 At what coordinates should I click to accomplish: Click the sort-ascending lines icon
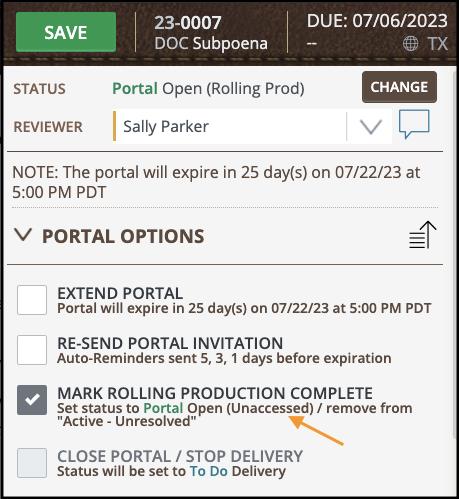[423, 235]
